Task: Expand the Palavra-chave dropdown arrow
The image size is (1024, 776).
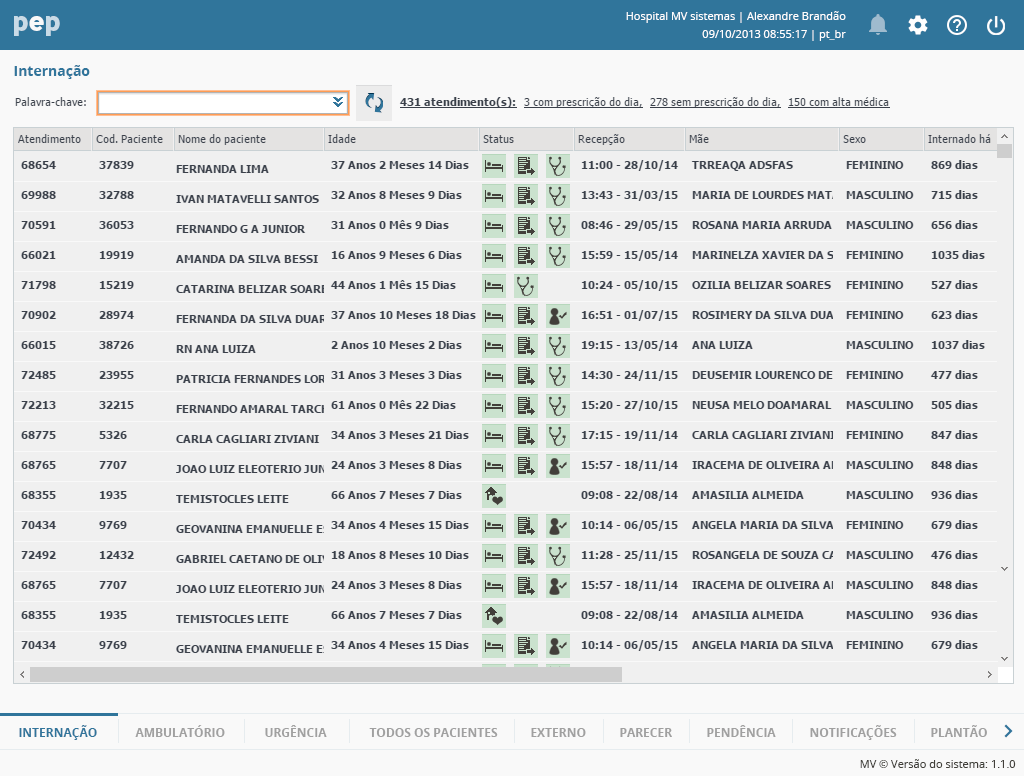Action: click(x=338, y=102)
